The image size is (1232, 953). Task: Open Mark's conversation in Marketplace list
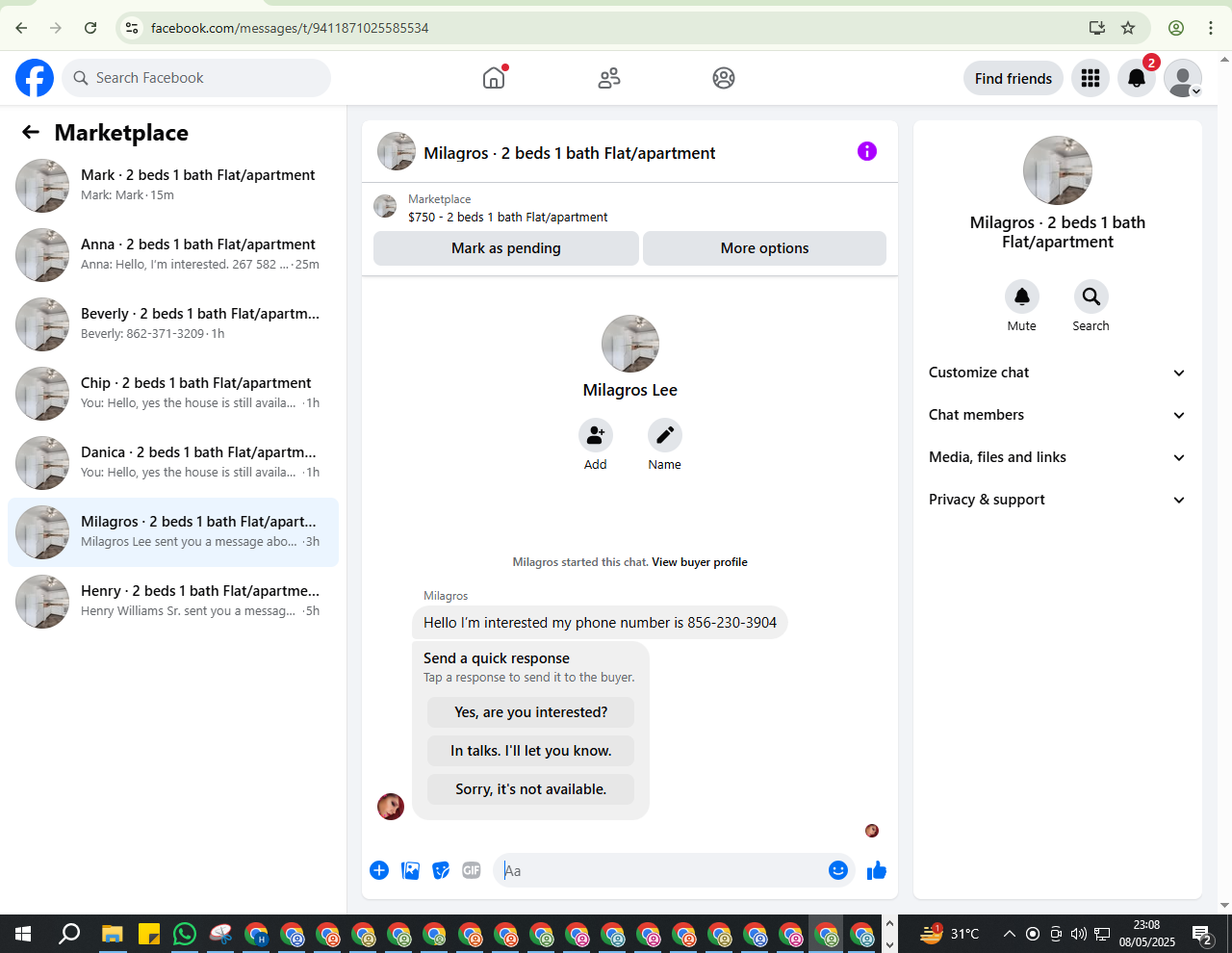point(173,186)
